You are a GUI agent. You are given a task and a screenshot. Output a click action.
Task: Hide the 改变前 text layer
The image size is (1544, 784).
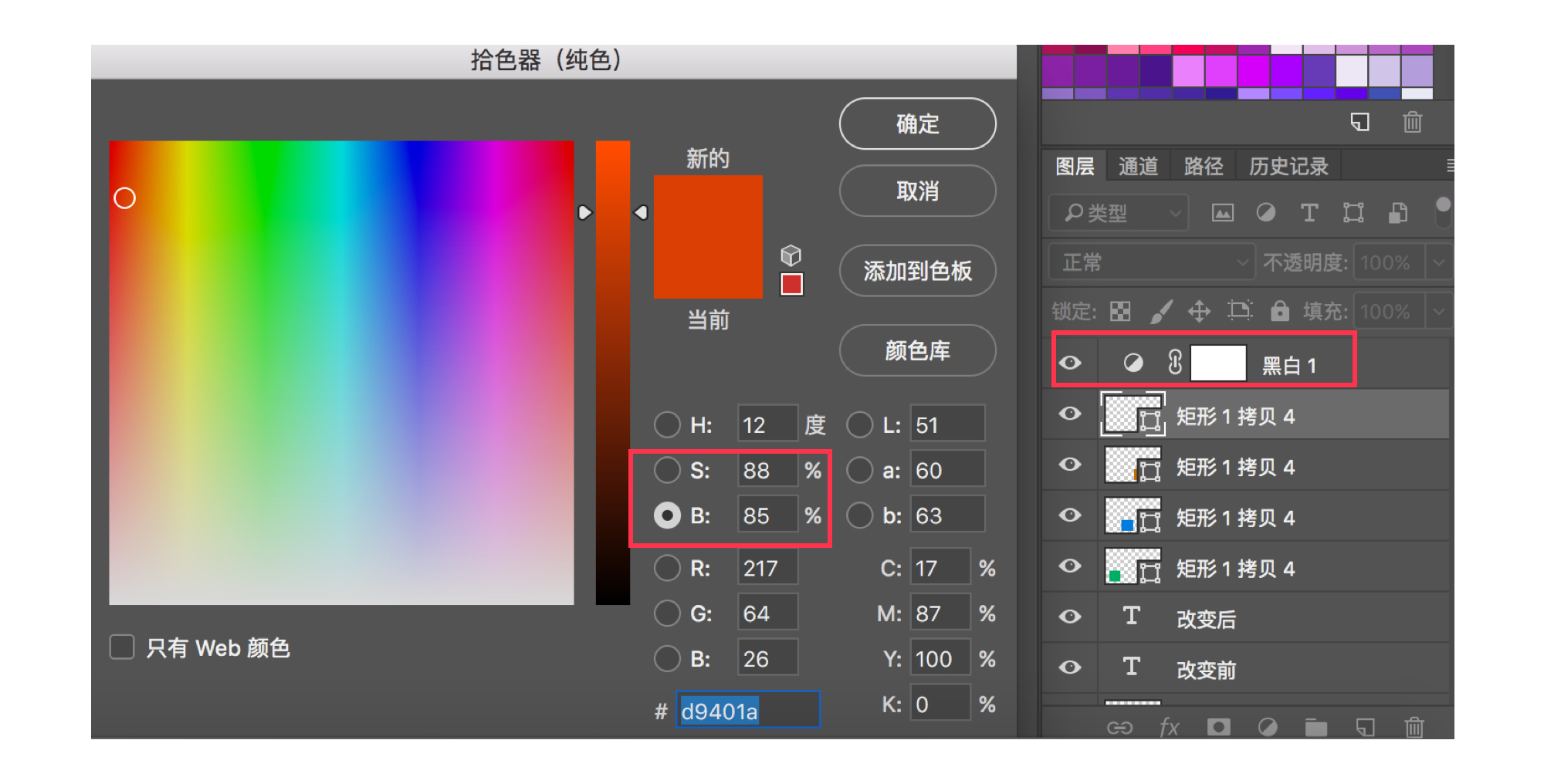click(x=1070, y=667)
